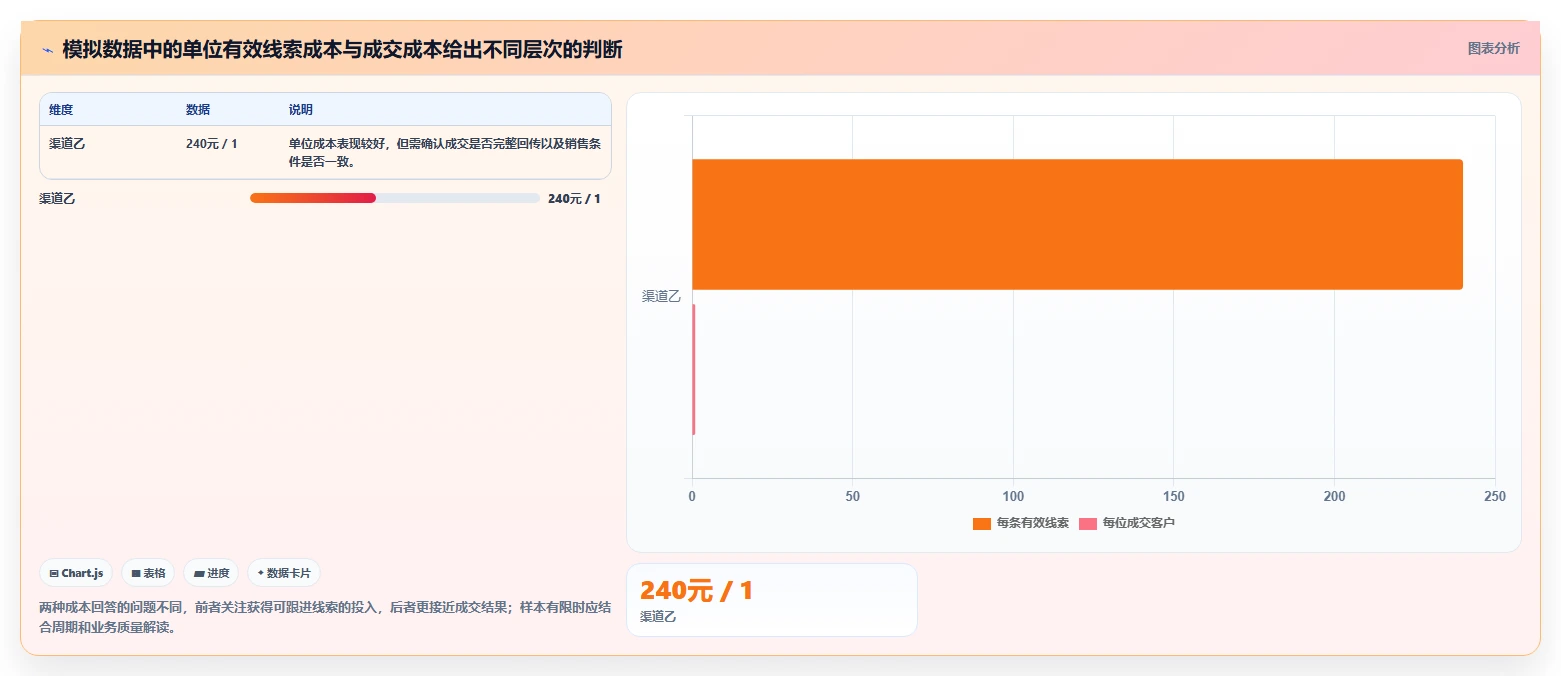This screenshot has width=1561, height=676.
Task: Toggle the 每位成交客户 legend entry
Action: tap(1127, 523)
